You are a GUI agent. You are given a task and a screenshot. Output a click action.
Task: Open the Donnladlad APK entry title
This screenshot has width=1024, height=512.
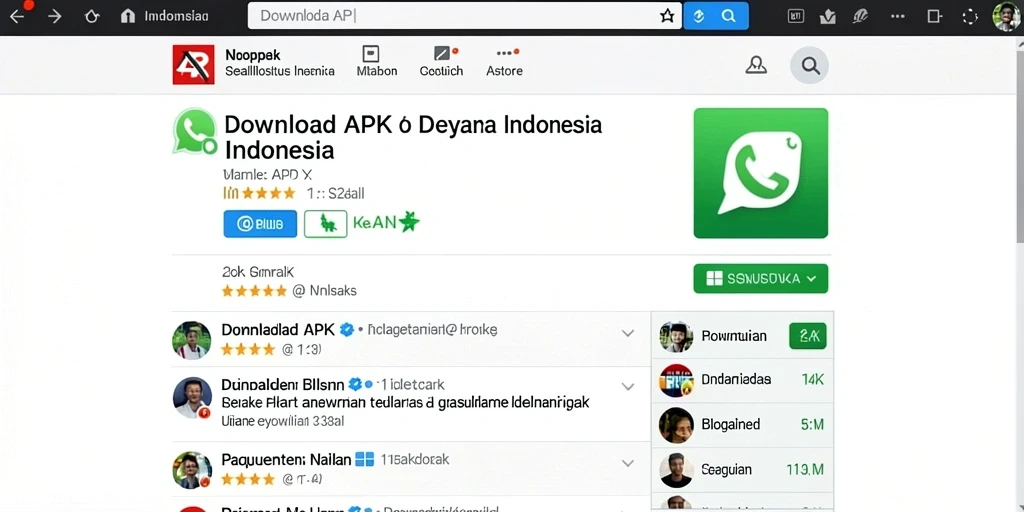pyautogui.click(x=278, y=329)
